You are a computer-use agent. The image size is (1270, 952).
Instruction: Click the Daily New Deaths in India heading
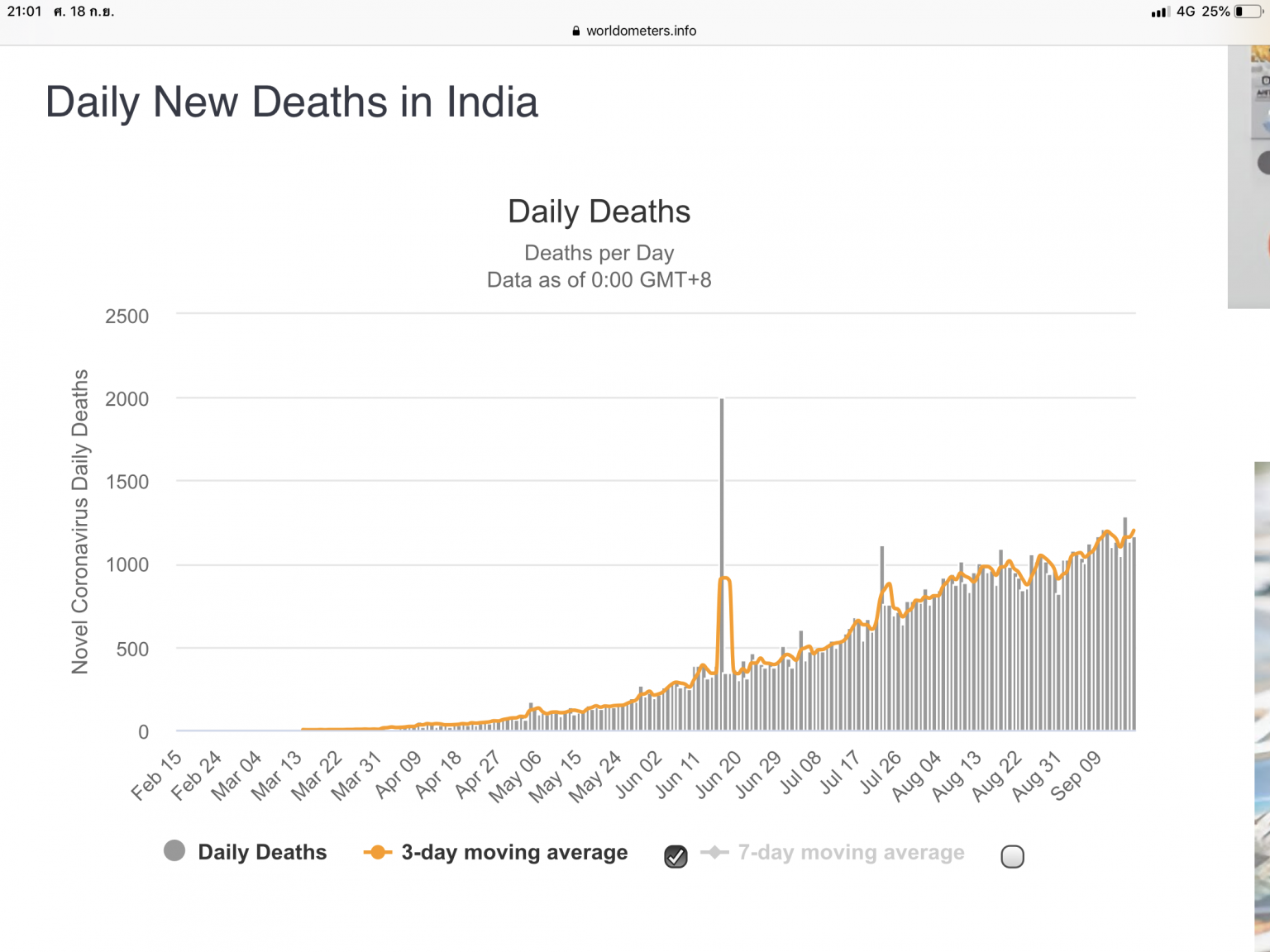click(292, 102)
